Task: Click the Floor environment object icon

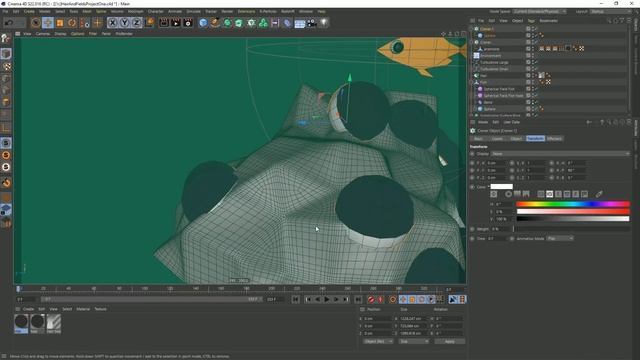Action: (300, 23)
